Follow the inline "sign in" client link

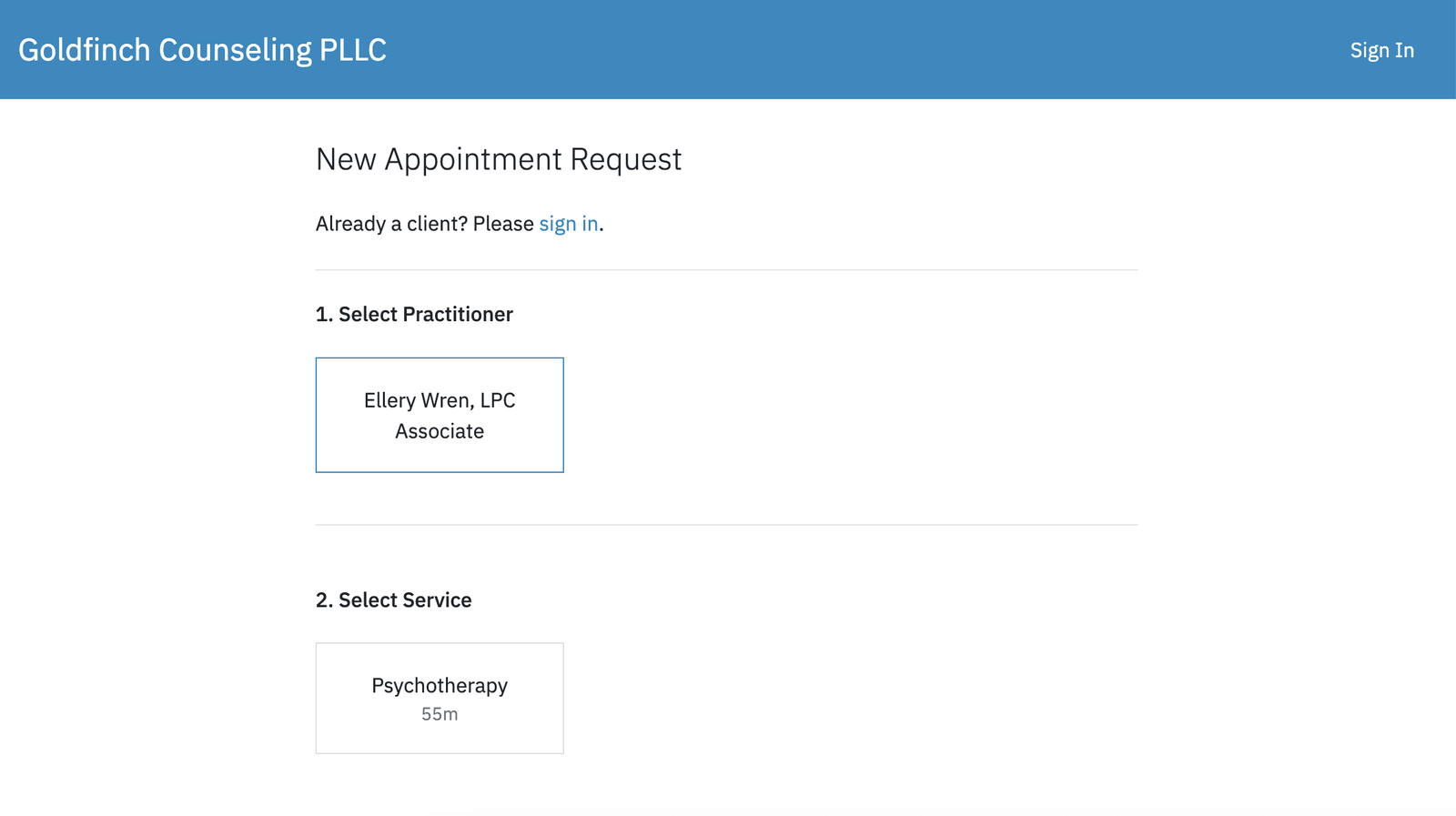pyautogui.click(x=568, y=224)
